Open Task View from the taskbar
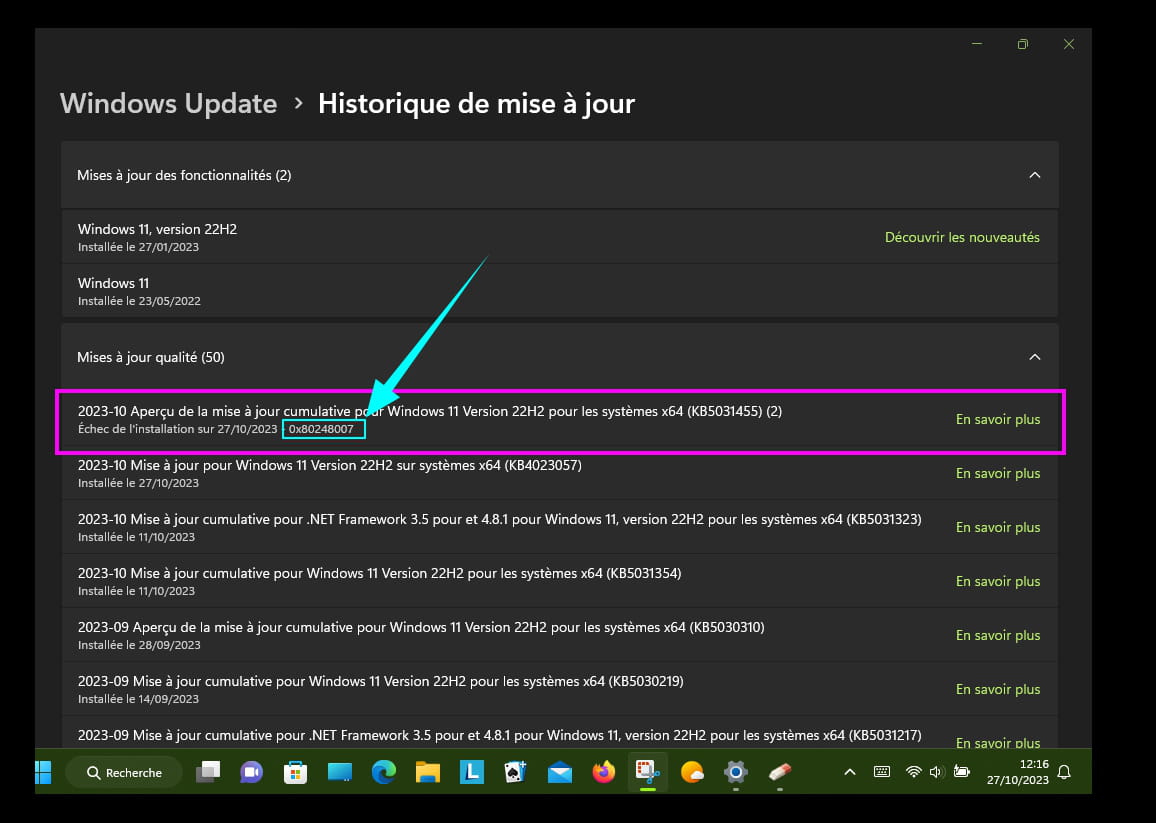The height and width of the screenshot is (823, 1156). pyautogui.click(x=208, y=772)
